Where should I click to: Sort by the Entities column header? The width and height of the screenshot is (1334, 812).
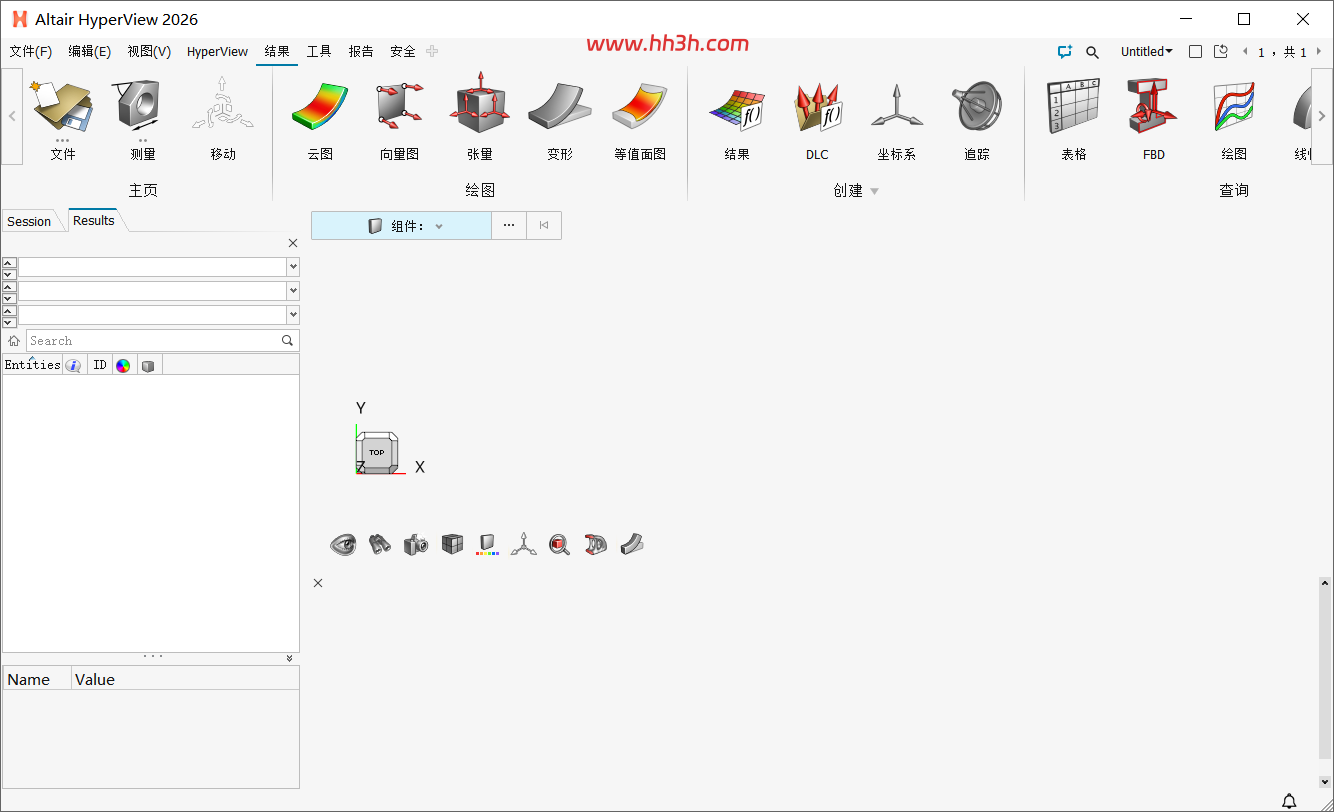click(32, 365)
